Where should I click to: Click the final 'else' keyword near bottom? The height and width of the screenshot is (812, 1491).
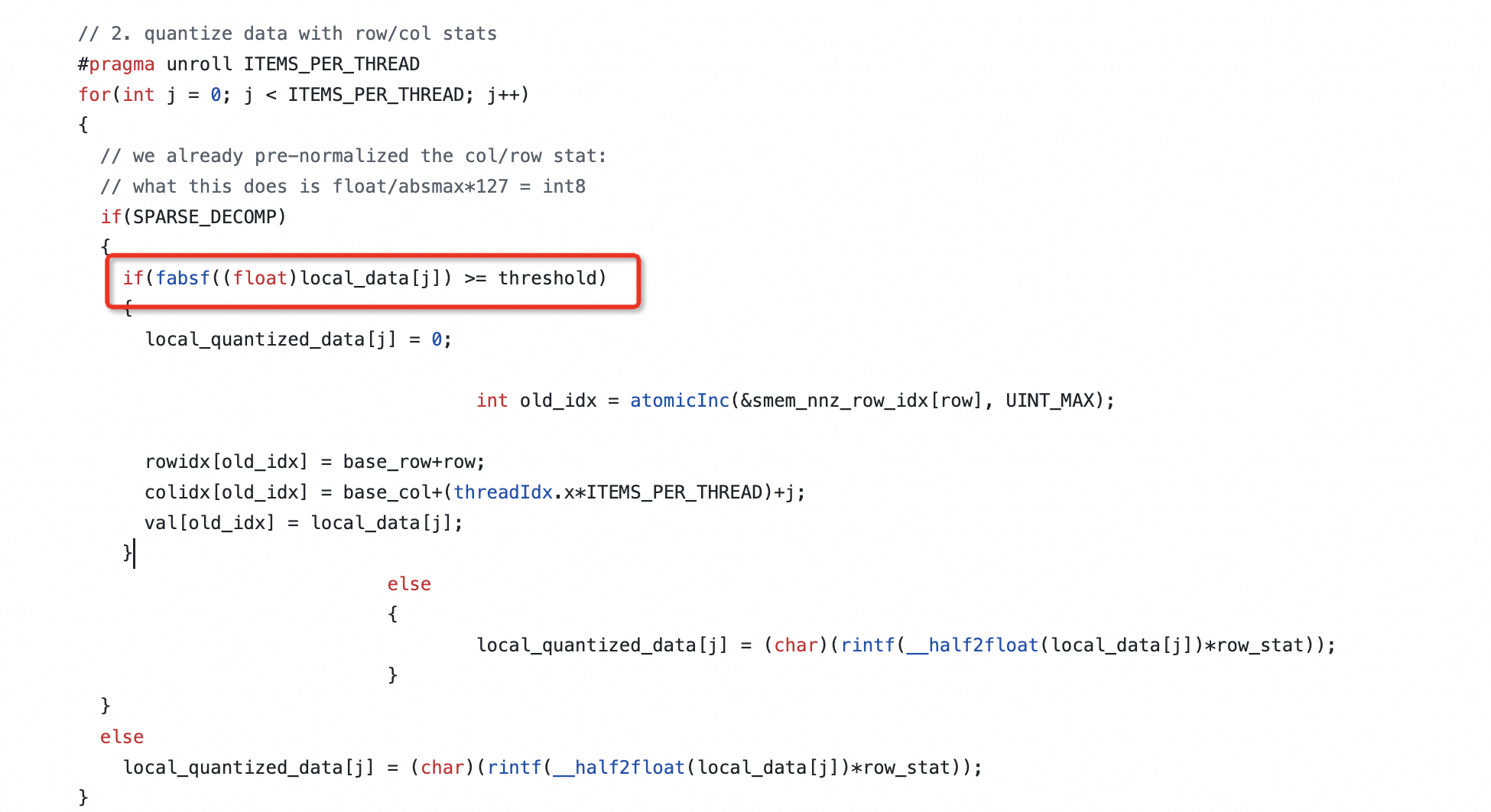click(122, 737)
